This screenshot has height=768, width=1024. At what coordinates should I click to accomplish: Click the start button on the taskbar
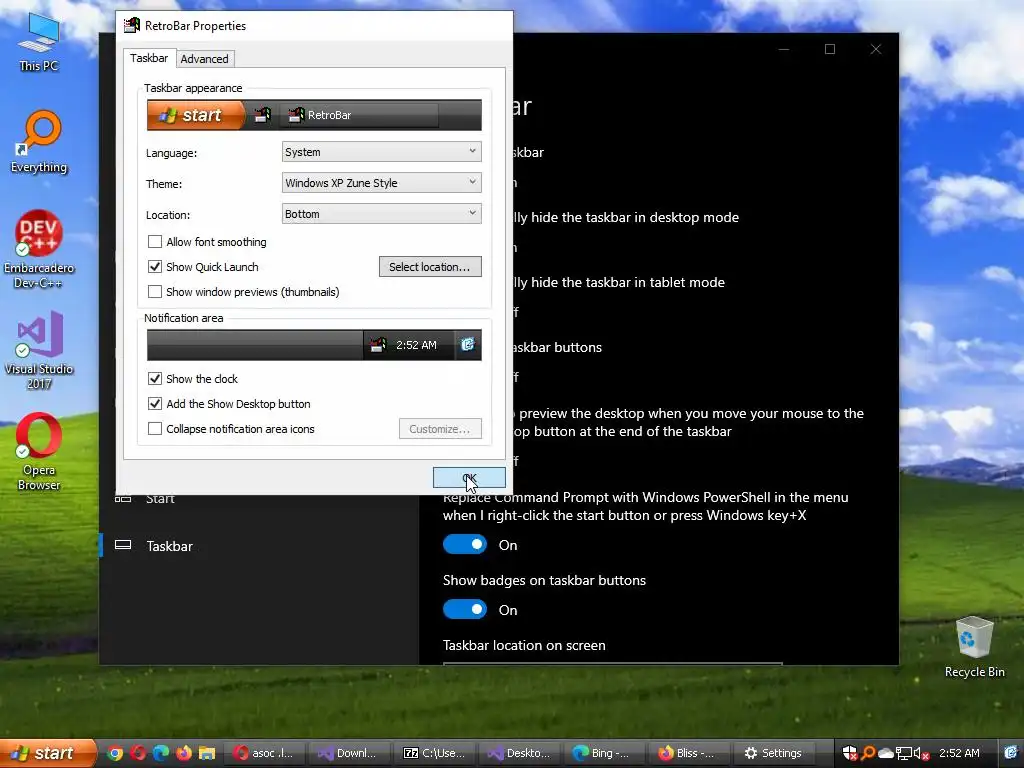click(47, 753)
